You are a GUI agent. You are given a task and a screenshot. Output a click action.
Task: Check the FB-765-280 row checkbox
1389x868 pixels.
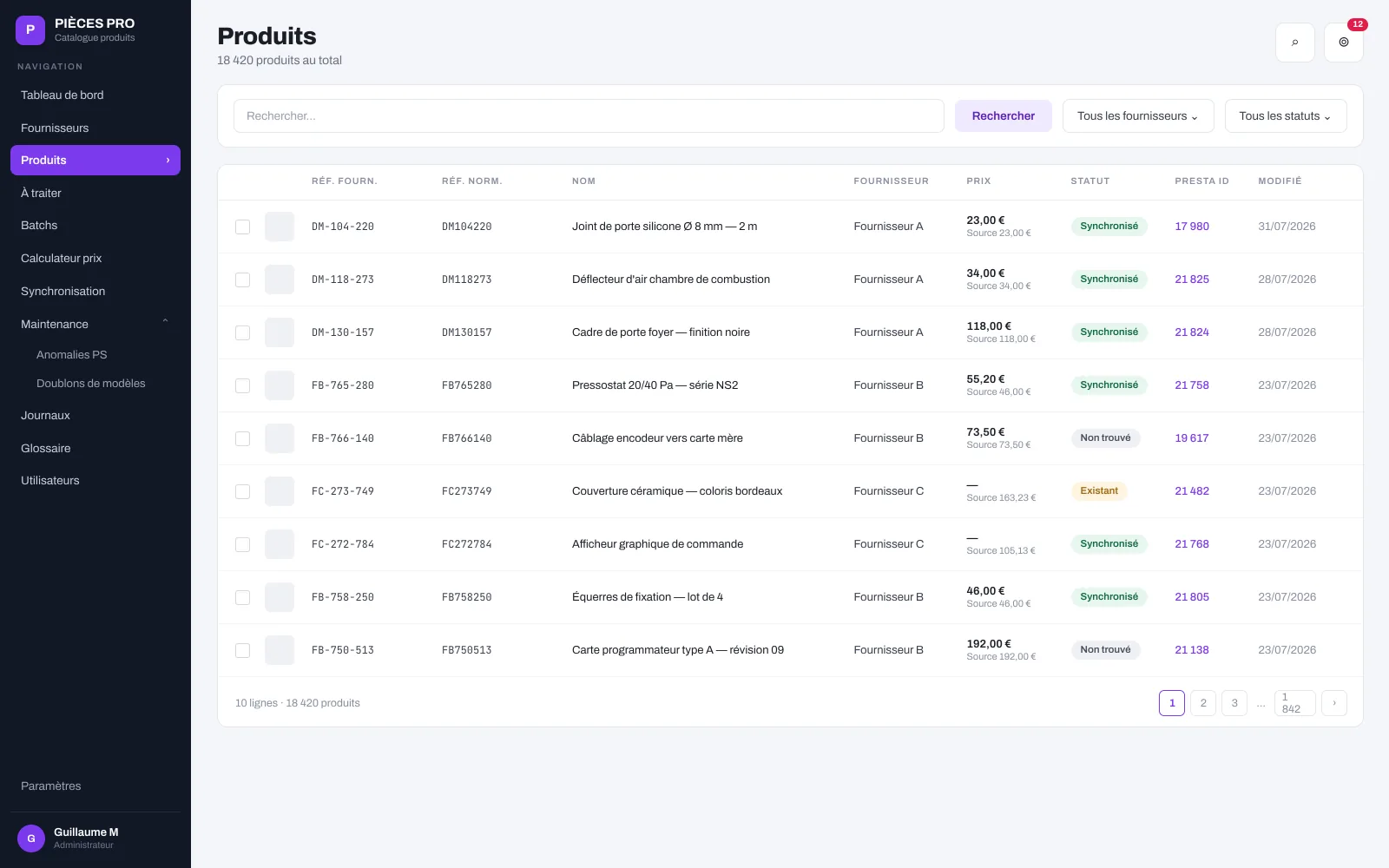pos(242,385)
